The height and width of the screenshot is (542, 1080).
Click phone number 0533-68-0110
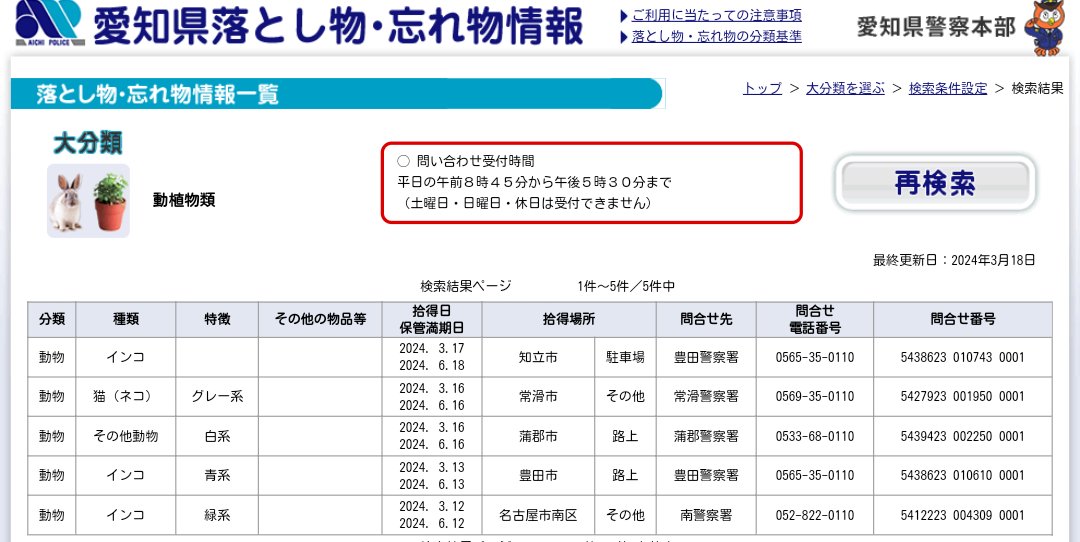point(815,436)
